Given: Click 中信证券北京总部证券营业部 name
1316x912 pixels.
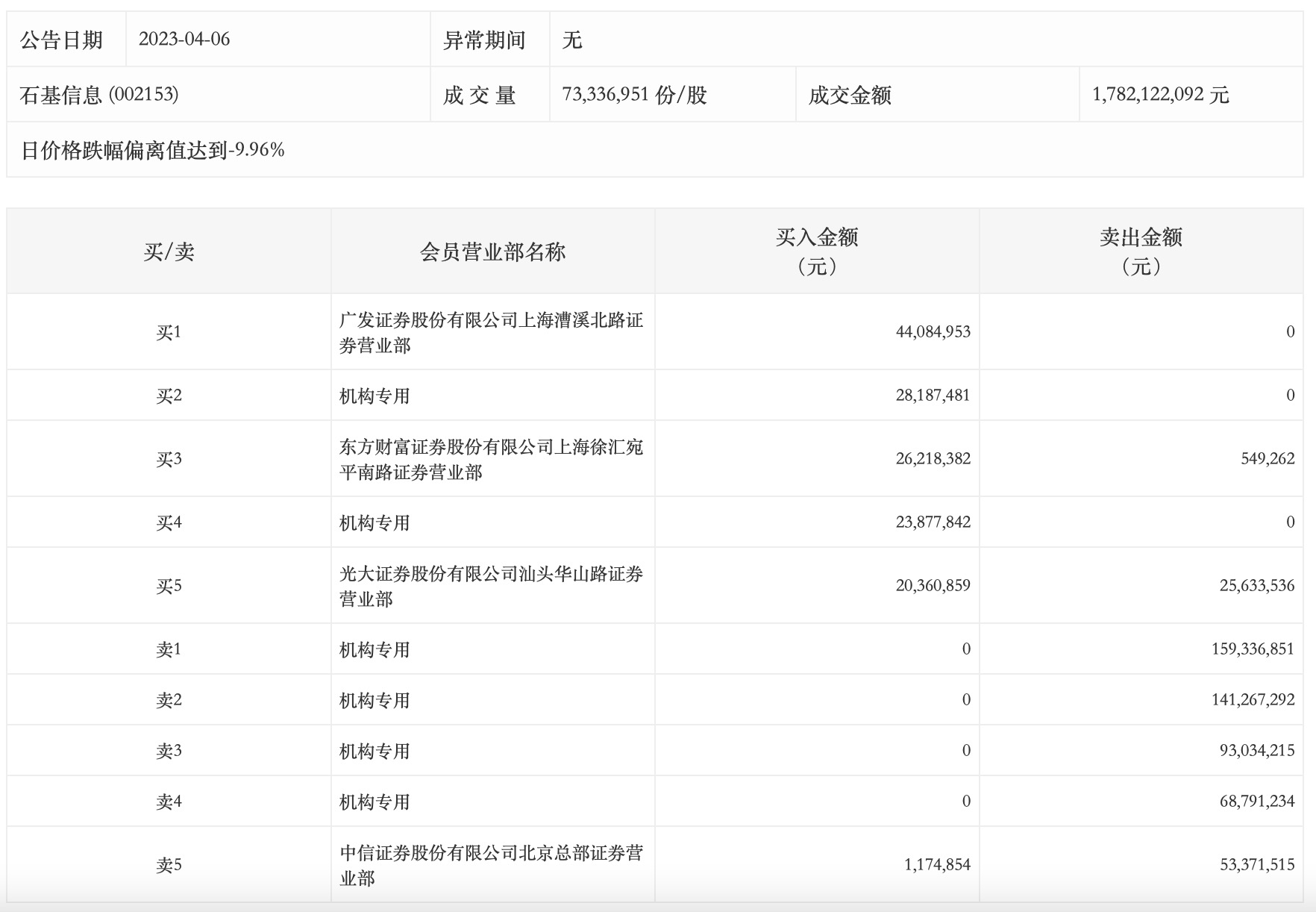Looking at the screenshot, I should coord(492,866).
